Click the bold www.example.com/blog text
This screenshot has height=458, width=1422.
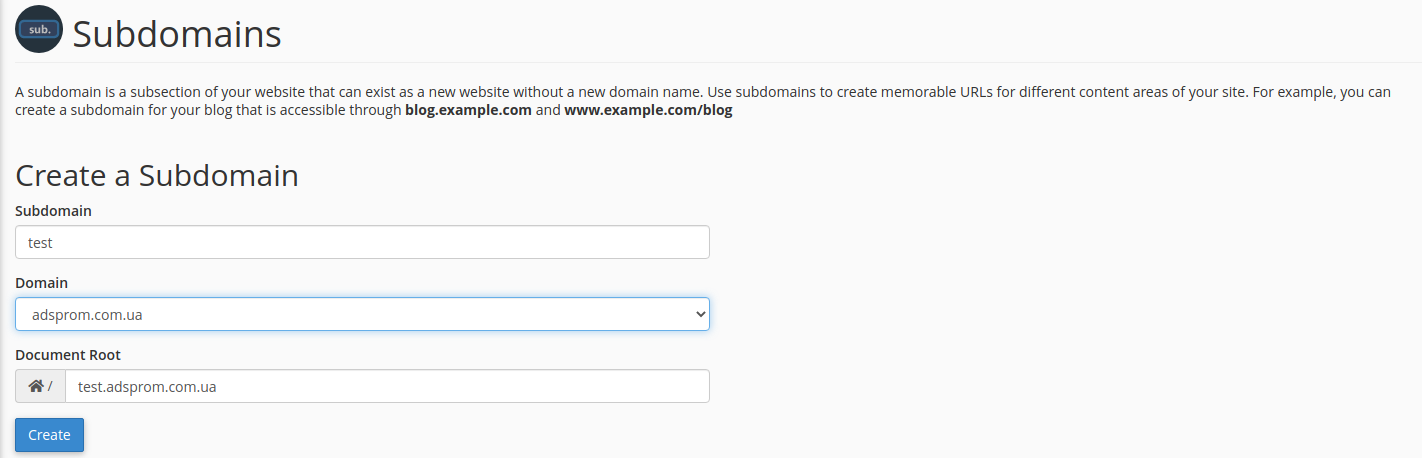pyautogui.click(x=648, y=110)
